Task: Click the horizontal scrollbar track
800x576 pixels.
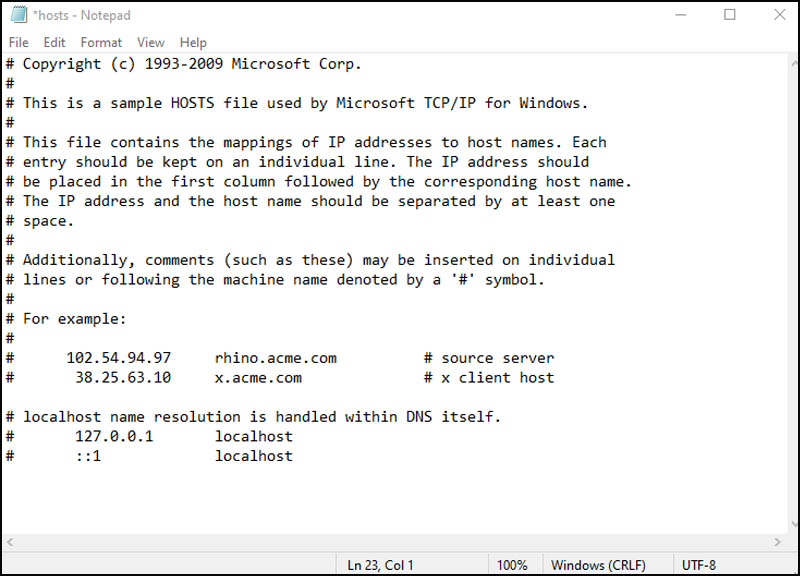Action: click(400, 543)
